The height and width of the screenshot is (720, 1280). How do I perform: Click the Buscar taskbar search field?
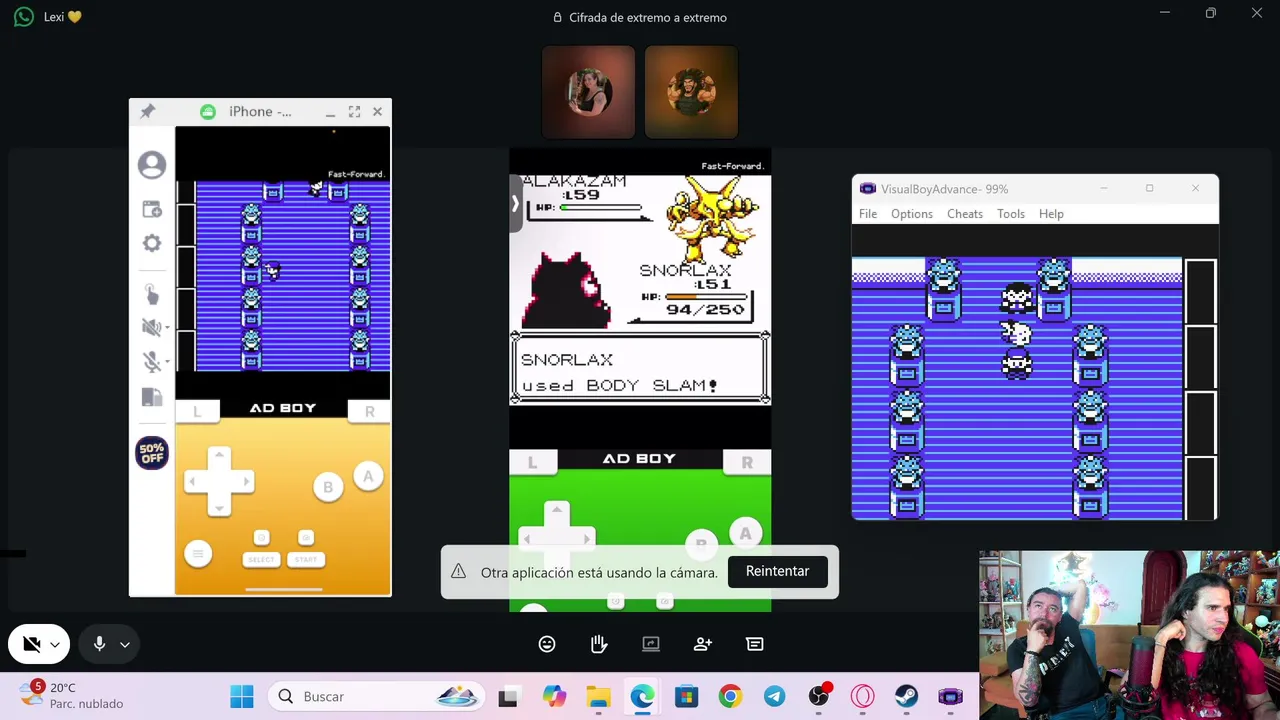pyautogui.click(x=376, y=697)
